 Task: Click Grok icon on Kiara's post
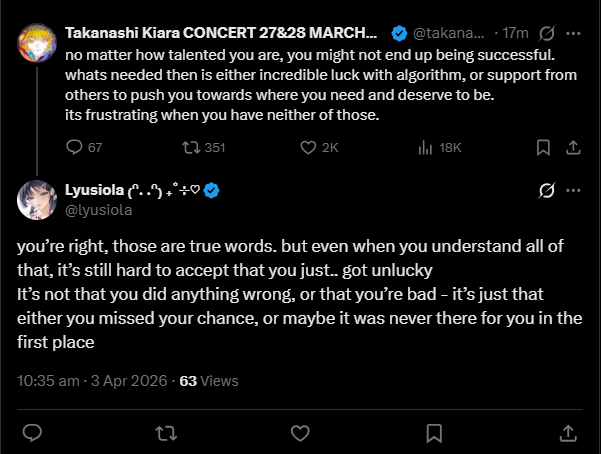coord(546,34)
